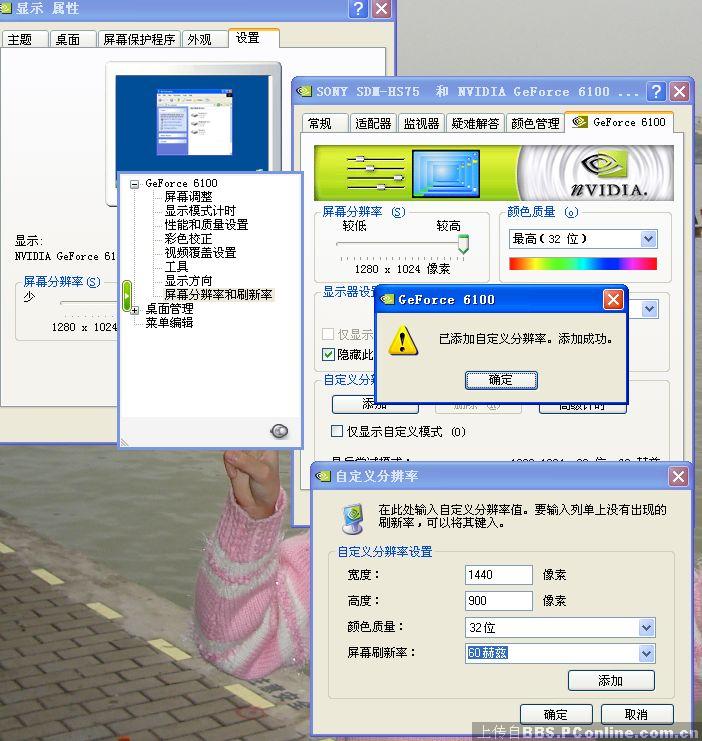
Task: Open the 屏幕保护程序 tab
Action: (139, 39)
